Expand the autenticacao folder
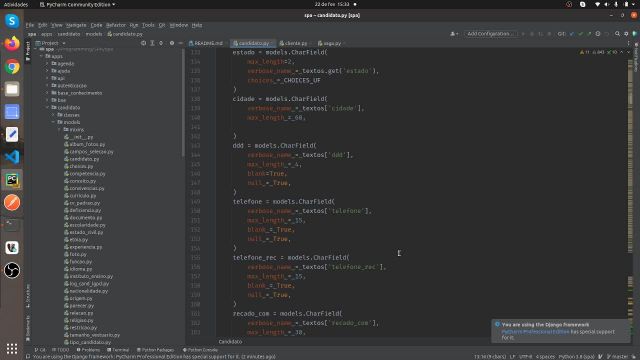Screen dimensions: 640x360 click(47, 86)
